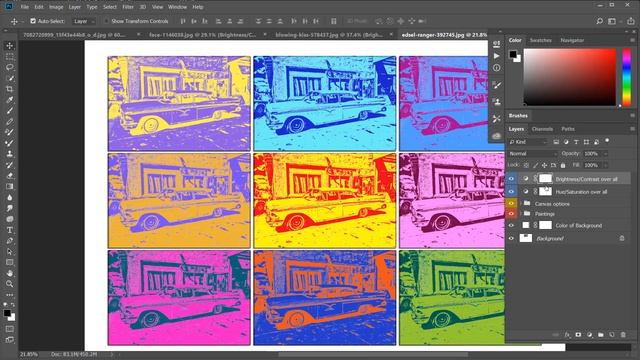The height and width of the screenshot is (360, 640).
Task: Open the Fill value dropdown arrow
Action: click(605, 165)
